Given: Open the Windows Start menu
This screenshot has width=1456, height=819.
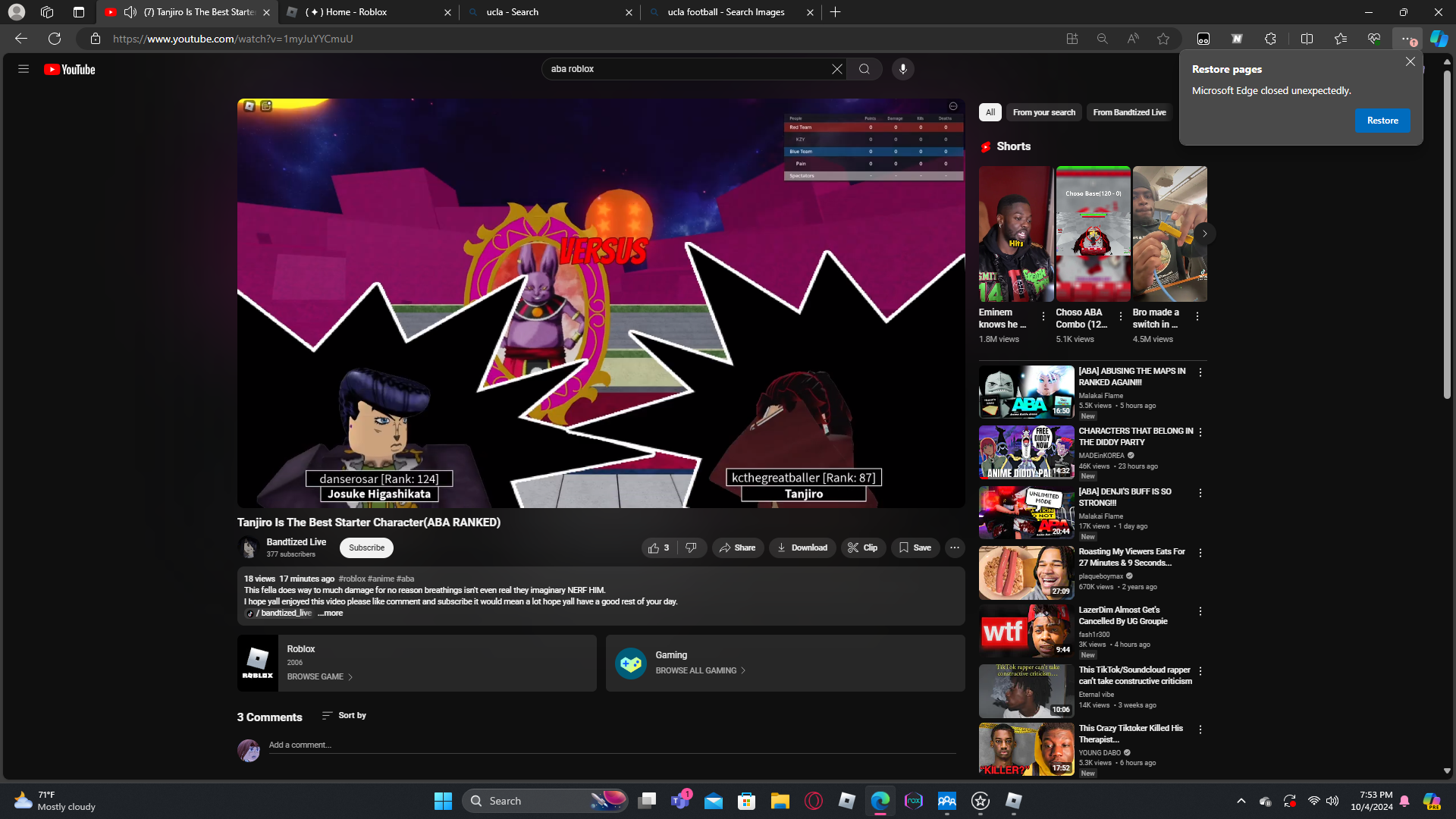Looking at the screenshot, I should pos(443,801).
